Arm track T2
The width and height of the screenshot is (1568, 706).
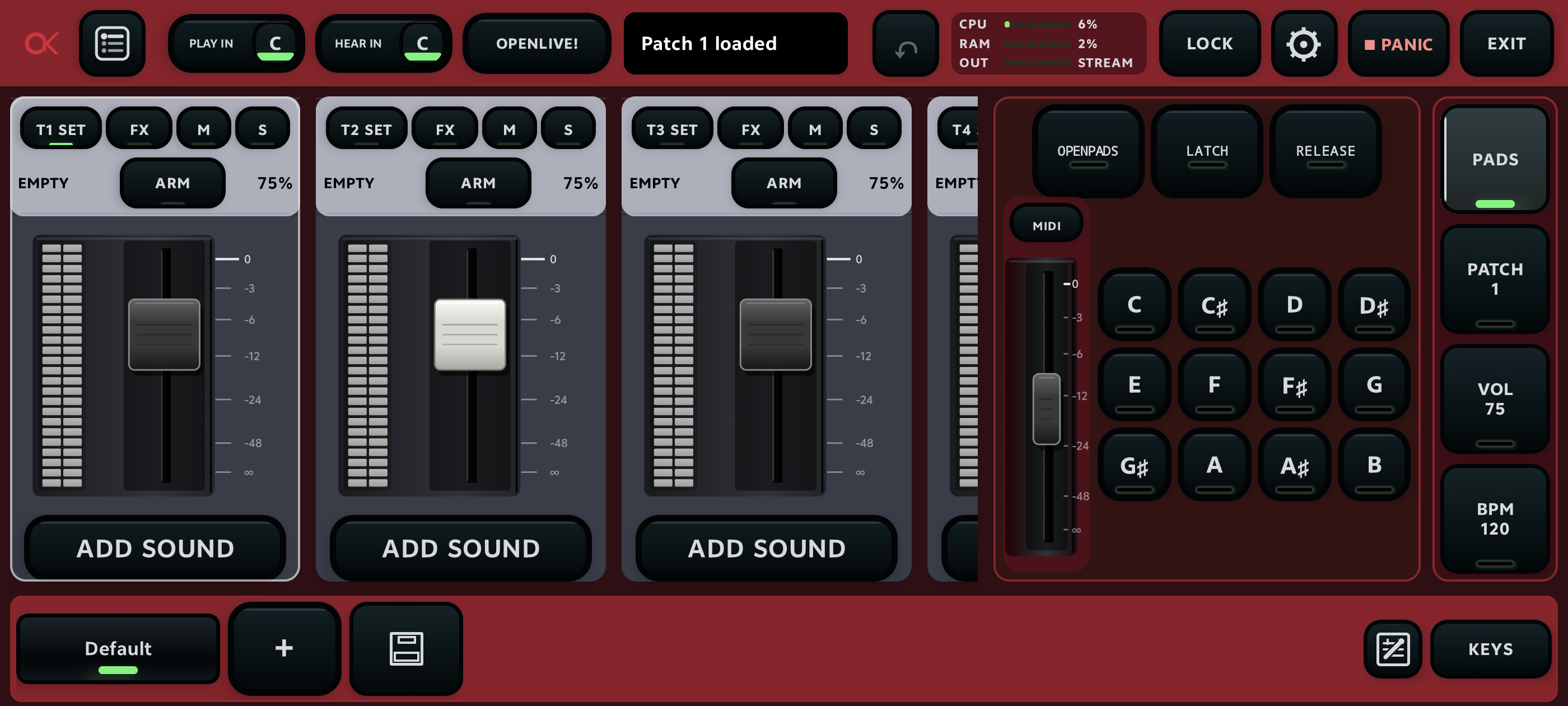tap(478, 183)
